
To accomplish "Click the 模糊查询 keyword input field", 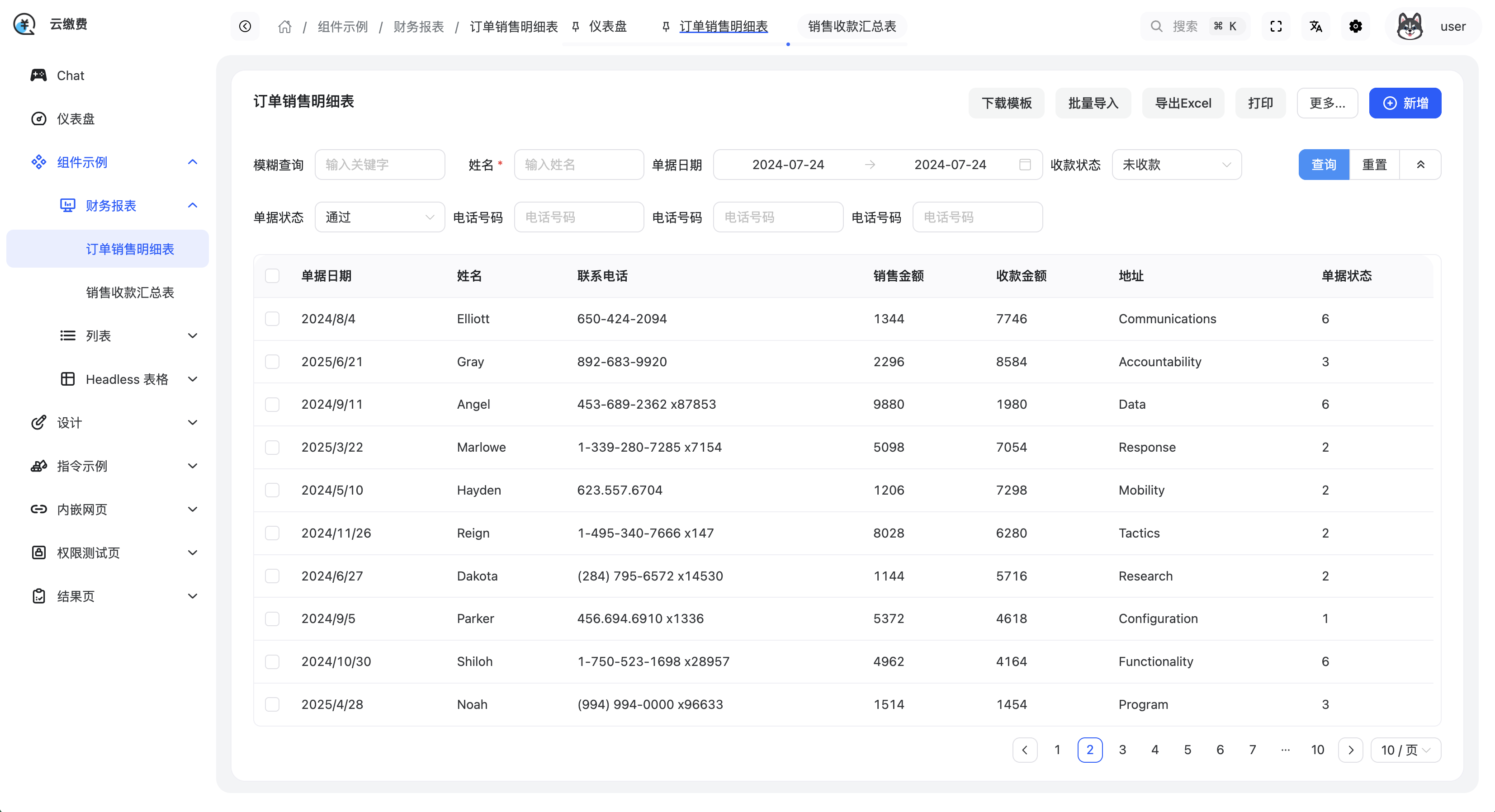I will click(x=379, y=164).
